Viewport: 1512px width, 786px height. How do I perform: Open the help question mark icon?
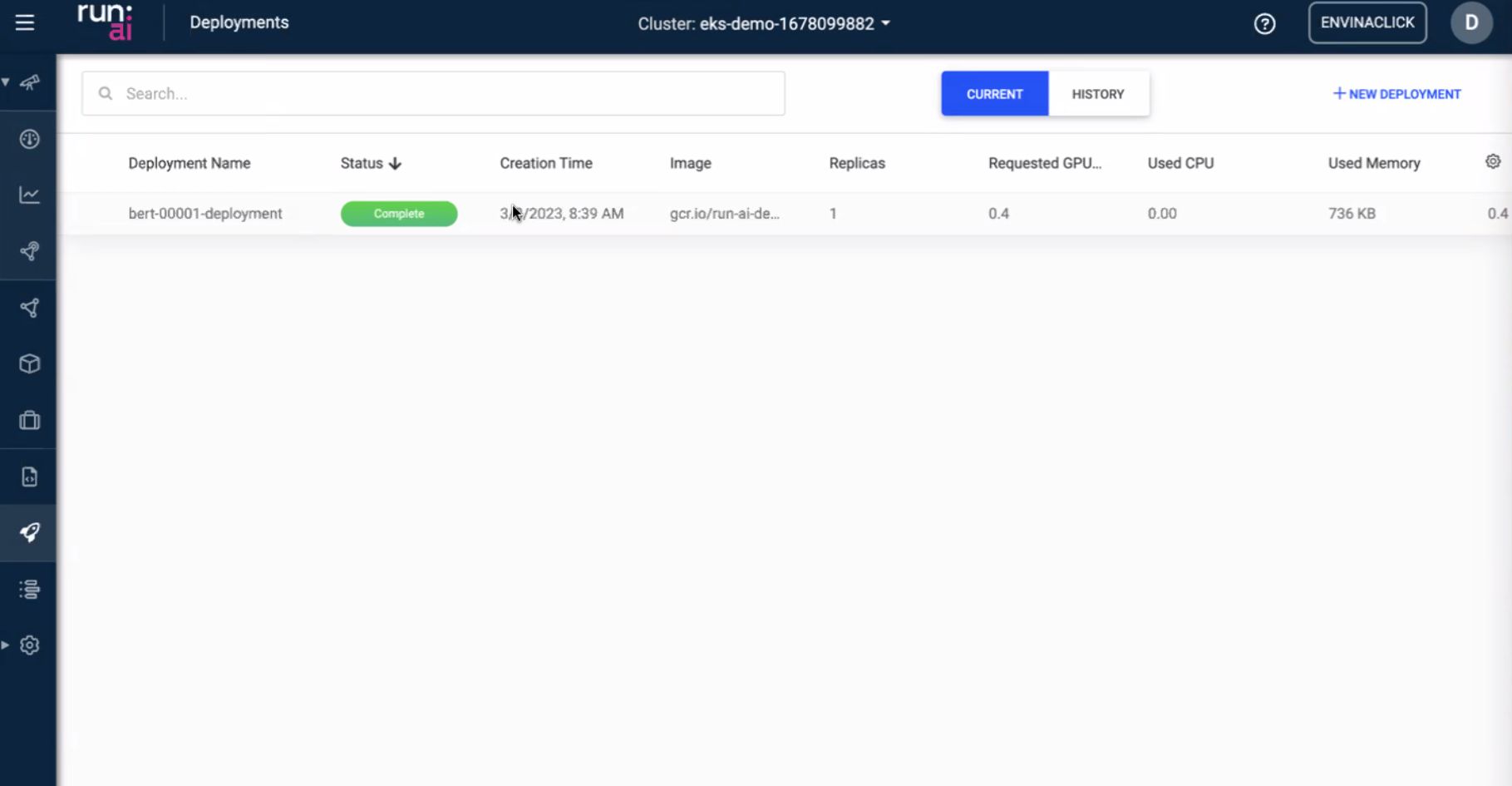(1264, 24)
